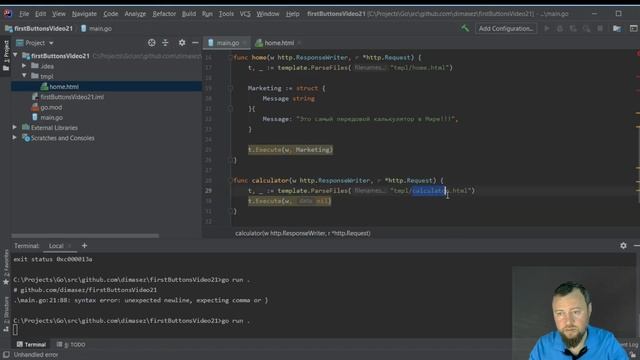
Task: Click the Build hammer icon
Action: (465, 28)
